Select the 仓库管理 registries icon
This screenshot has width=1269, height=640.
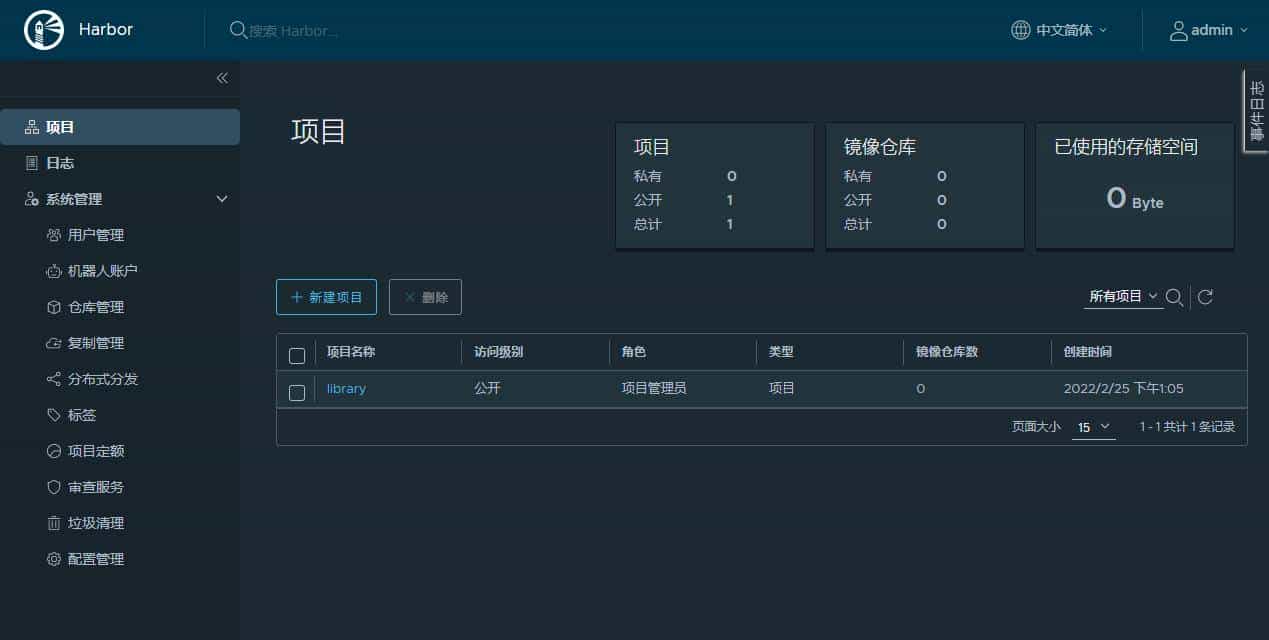pos(53,306)
